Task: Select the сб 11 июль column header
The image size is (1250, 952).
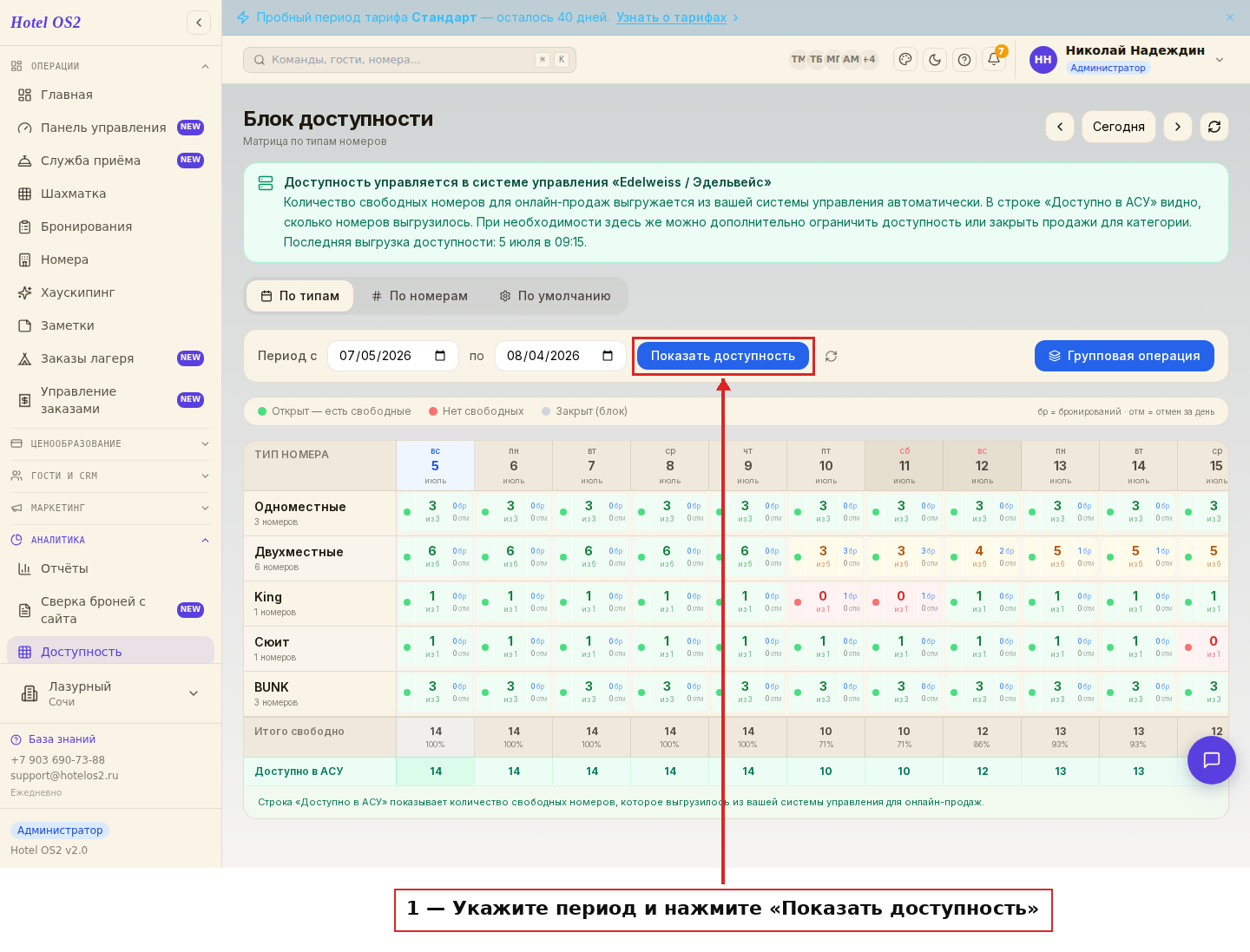Action: (905, 466)
